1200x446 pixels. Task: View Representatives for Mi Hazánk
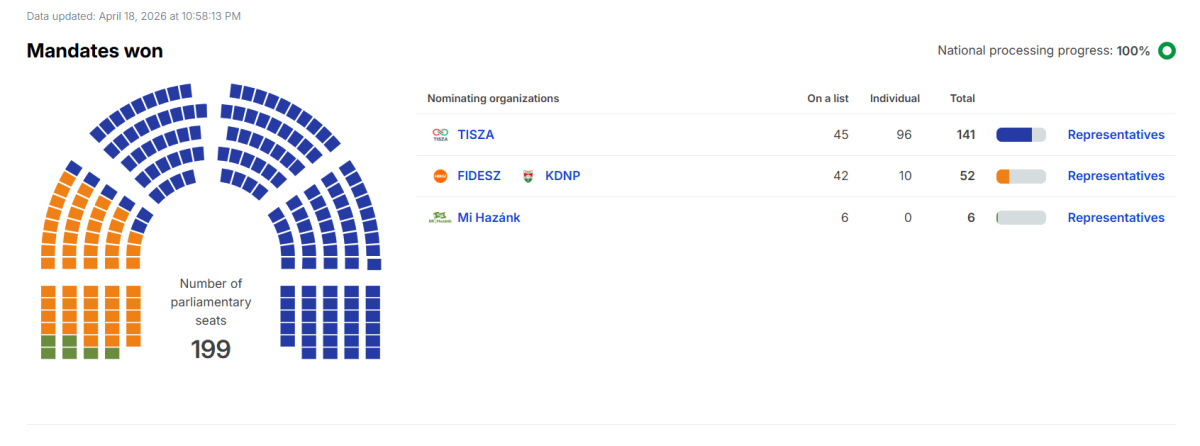click(x=1116, y=218)
